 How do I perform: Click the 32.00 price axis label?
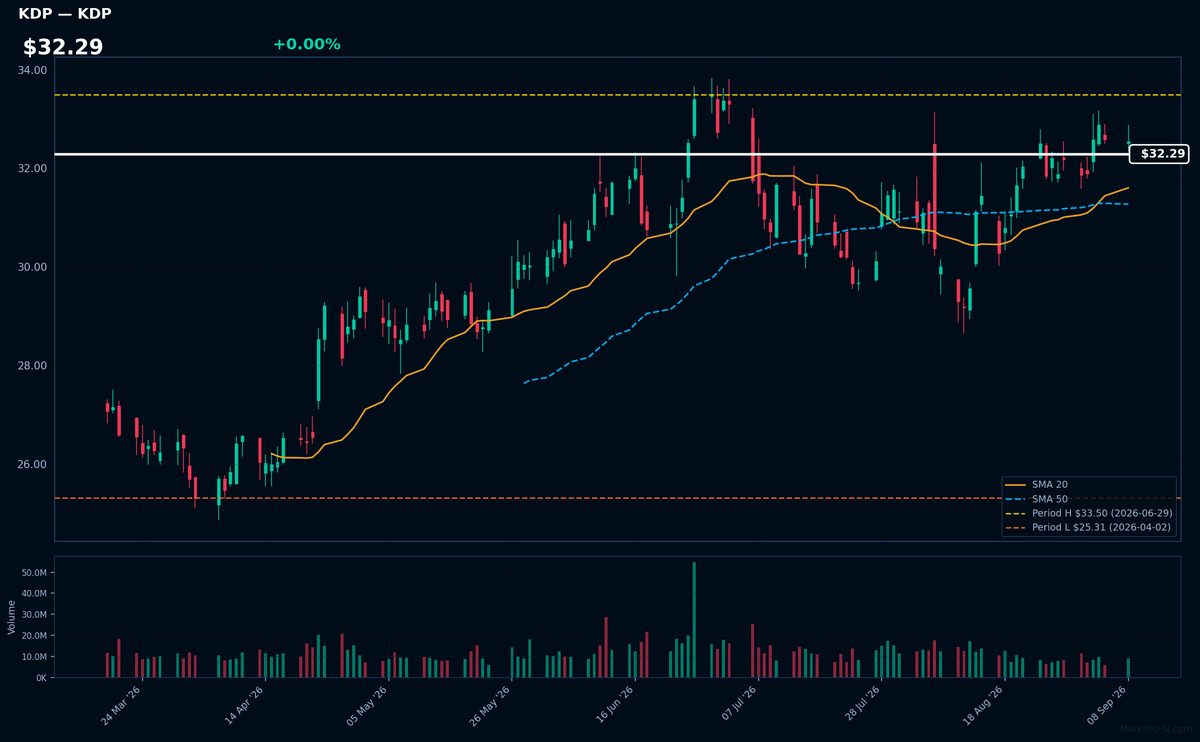click(32, 168)
